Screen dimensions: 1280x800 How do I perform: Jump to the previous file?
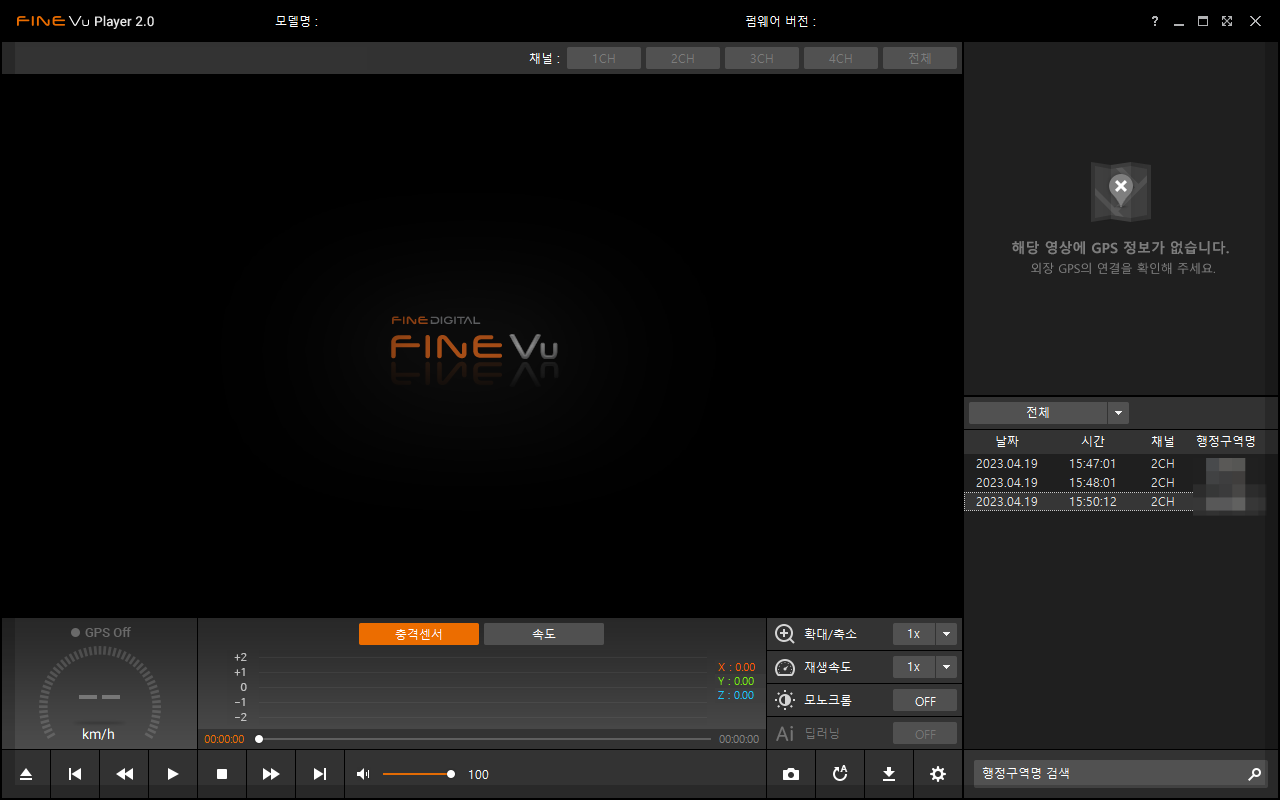[75, 774]
